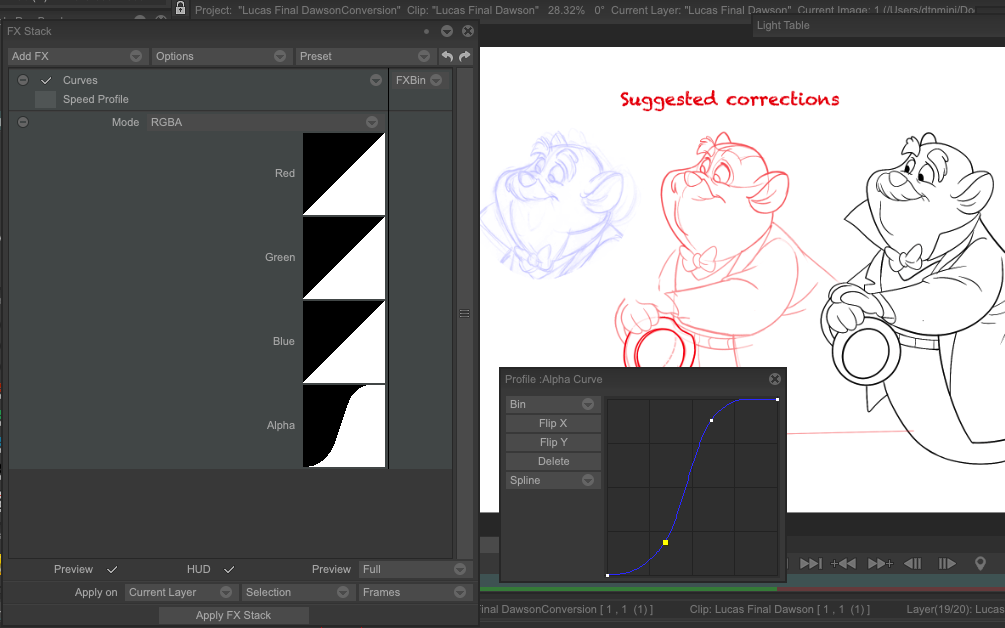Open the FXBin dropdown
The height and width of the screenshot is (628, 1005).
pyautogui.click(x=419, y=80)
